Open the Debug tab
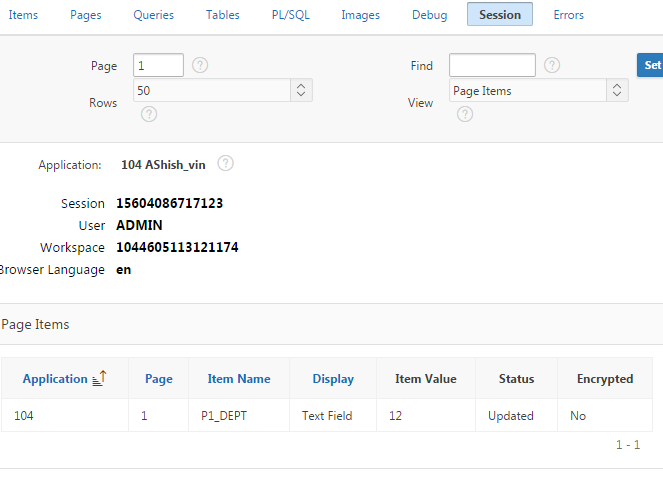The height and width of the screenshot is (486, 663). click(429, 15)
